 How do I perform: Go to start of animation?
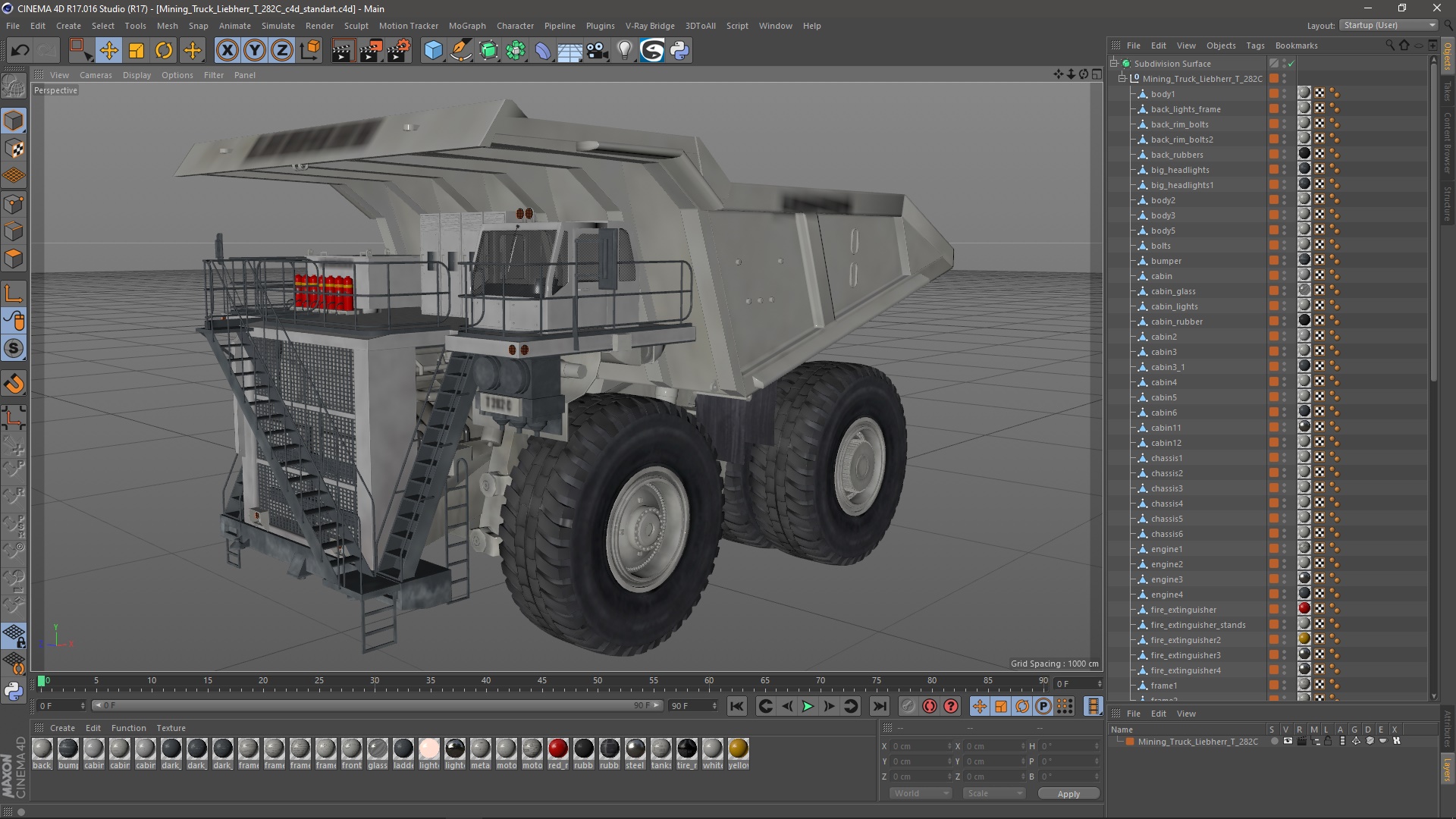tap(736, 706)
